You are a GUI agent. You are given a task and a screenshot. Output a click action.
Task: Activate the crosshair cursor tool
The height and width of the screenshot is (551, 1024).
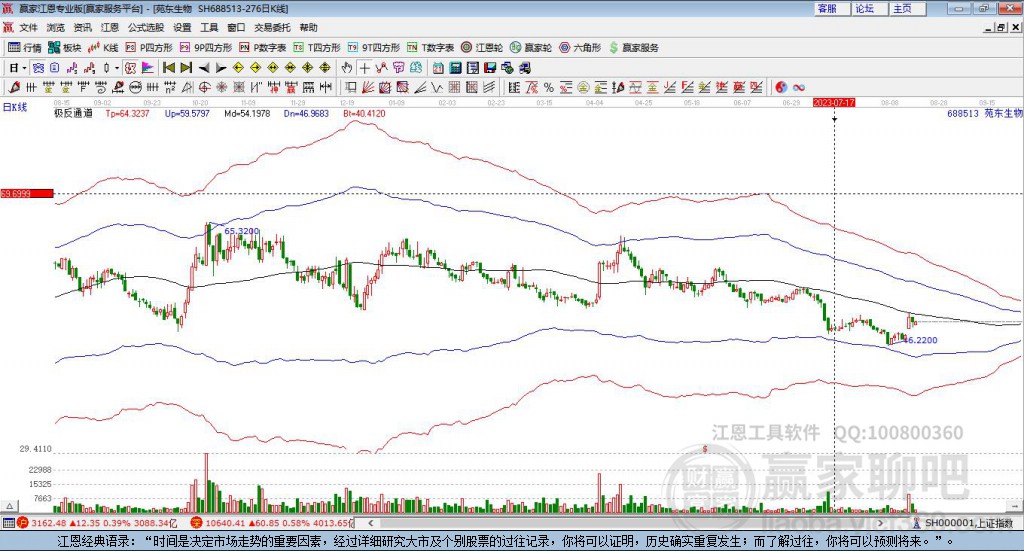pyautogui.click(x=365, y=68)
